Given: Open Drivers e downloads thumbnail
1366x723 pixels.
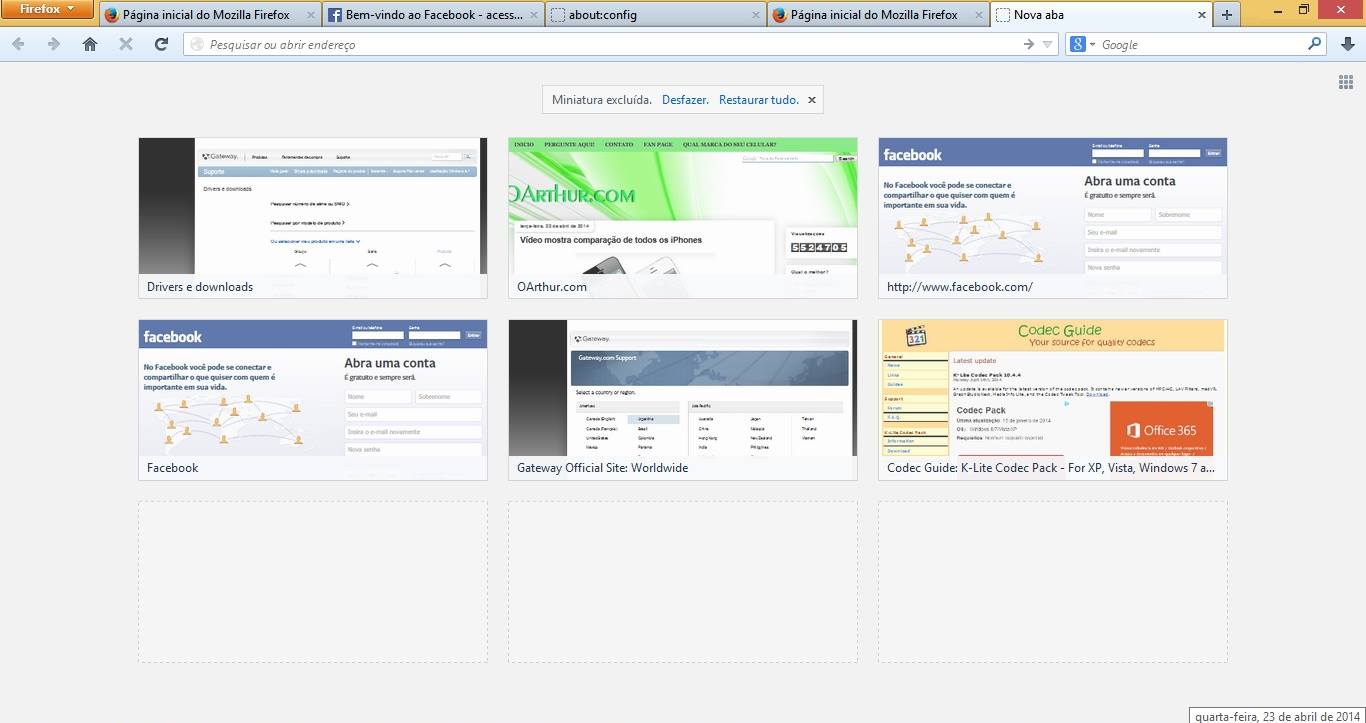Looking at the screenshot, I should pos(313,218).
